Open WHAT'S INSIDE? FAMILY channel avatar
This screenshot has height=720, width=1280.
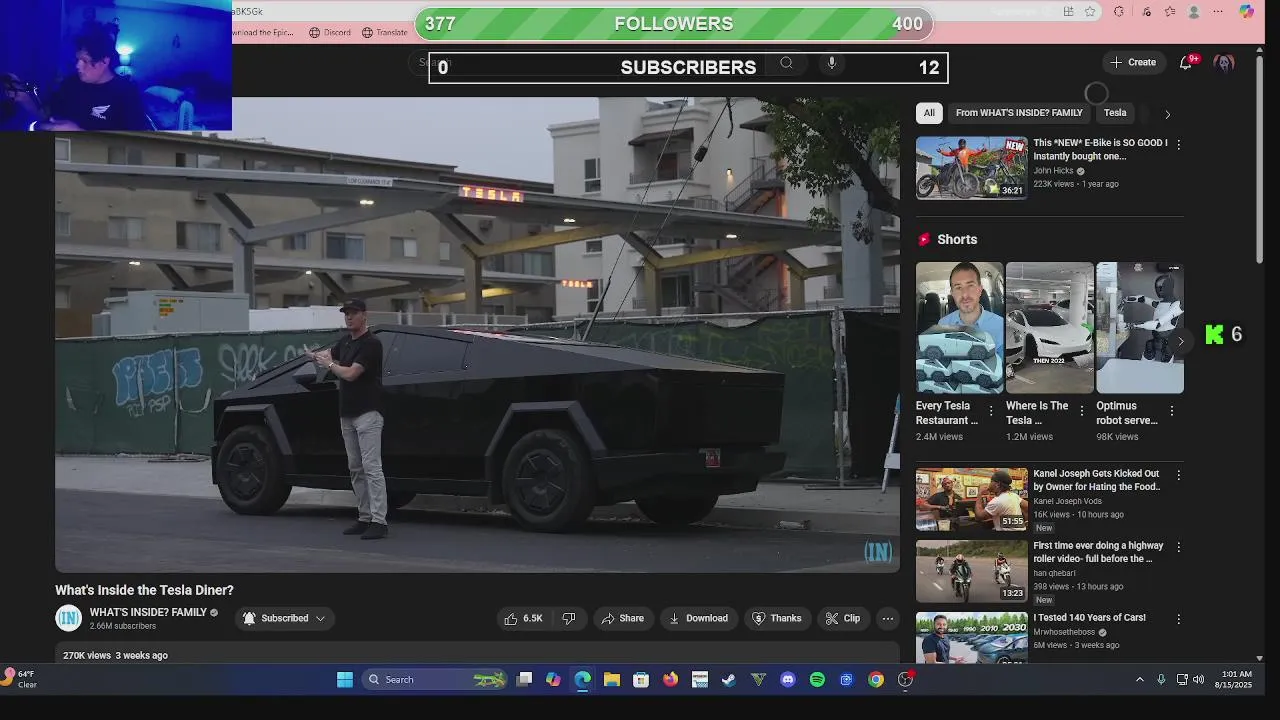68,618
